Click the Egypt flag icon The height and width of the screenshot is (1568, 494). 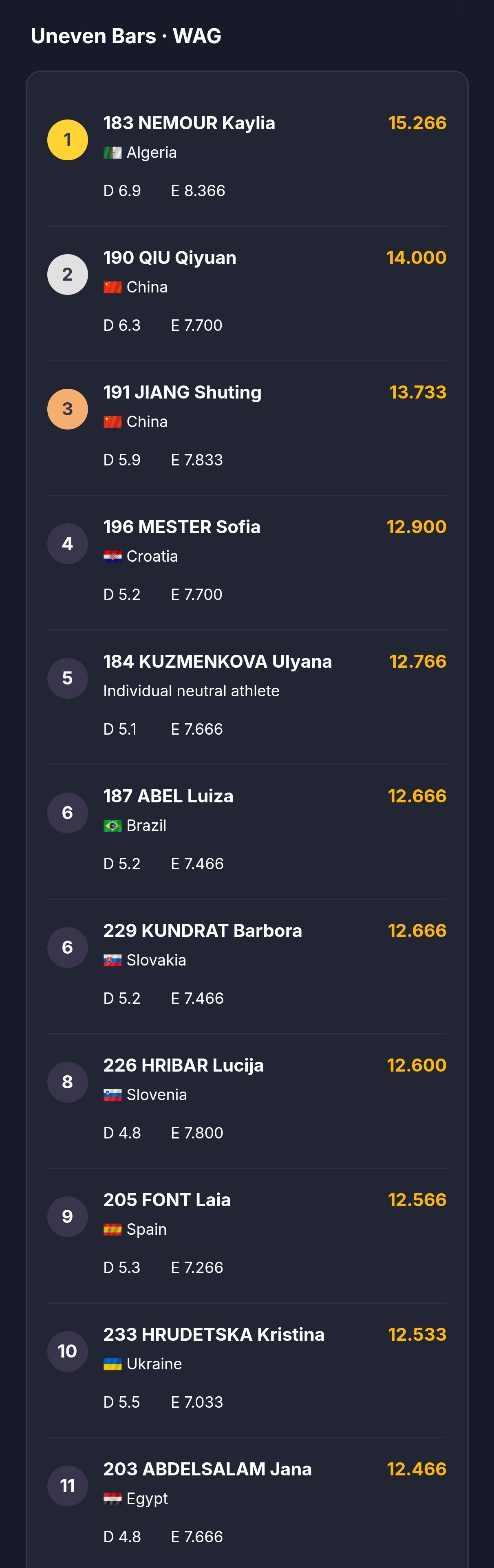point(112,1499)
